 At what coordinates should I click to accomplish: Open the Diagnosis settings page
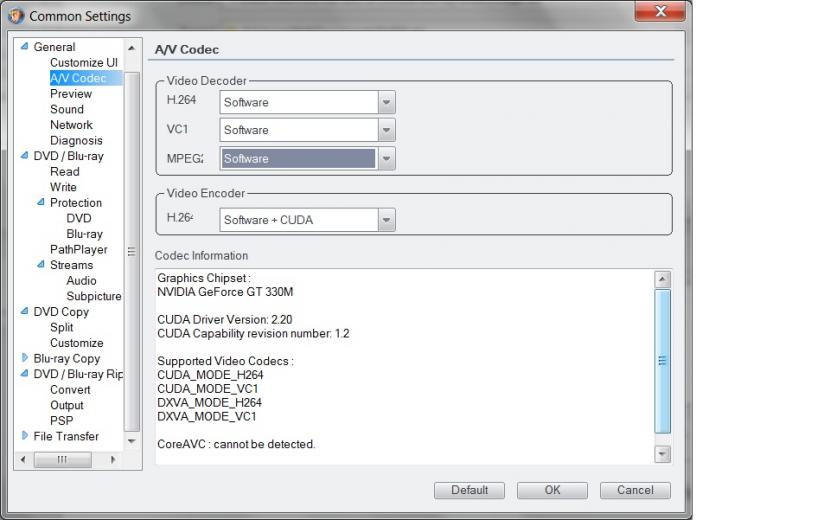point(76,140)
